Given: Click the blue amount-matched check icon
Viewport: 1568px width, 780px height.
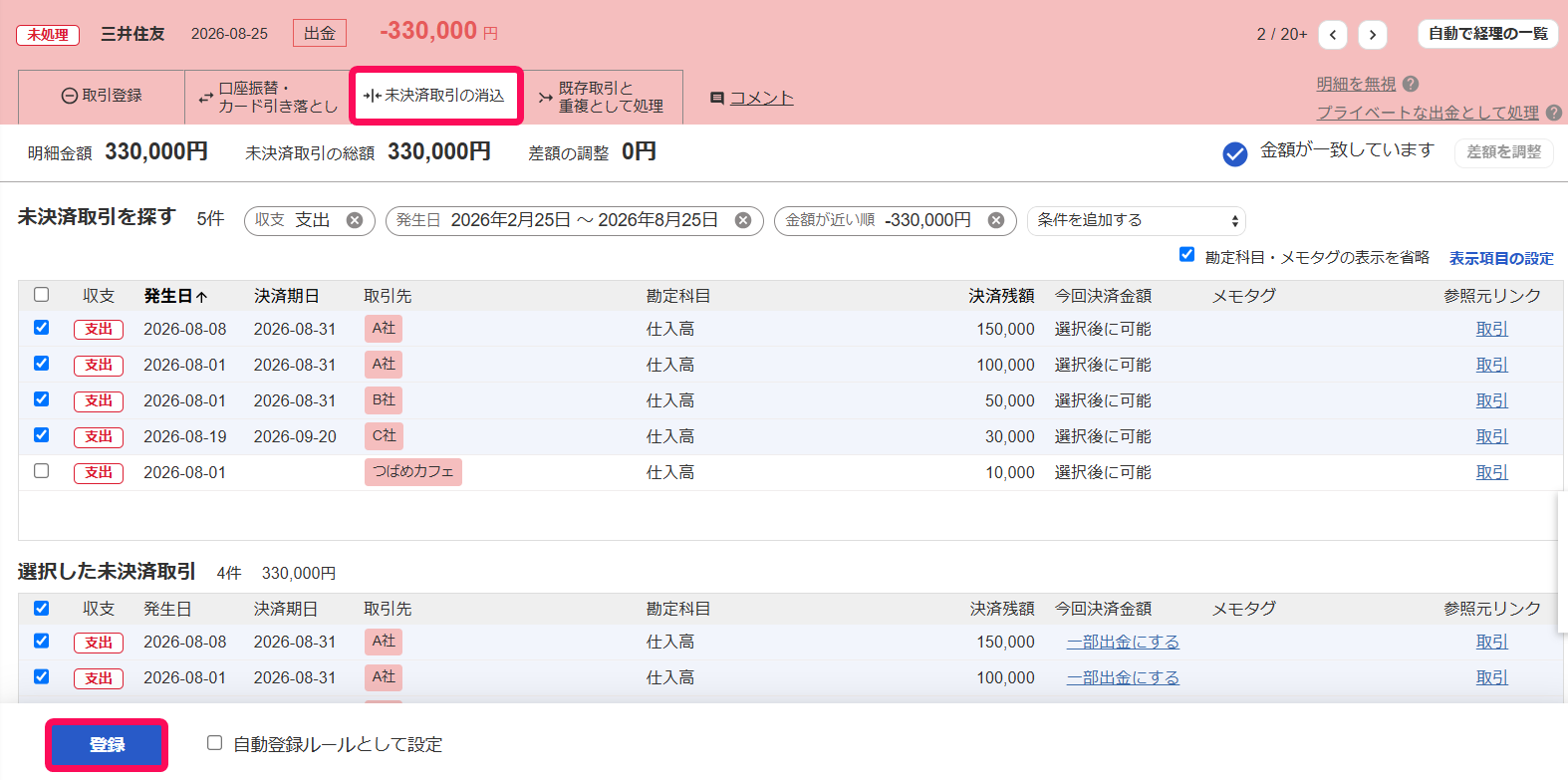Looking at the screenshot, I should click(1235, 153).
